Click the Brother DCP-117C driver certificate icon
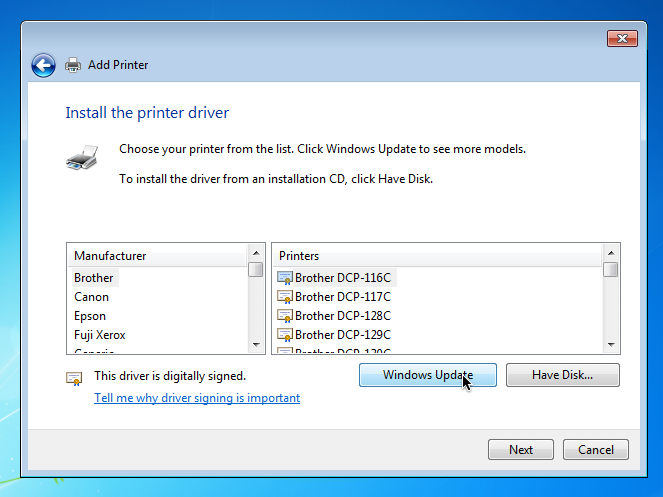663x497 pixels. point(285,297)
